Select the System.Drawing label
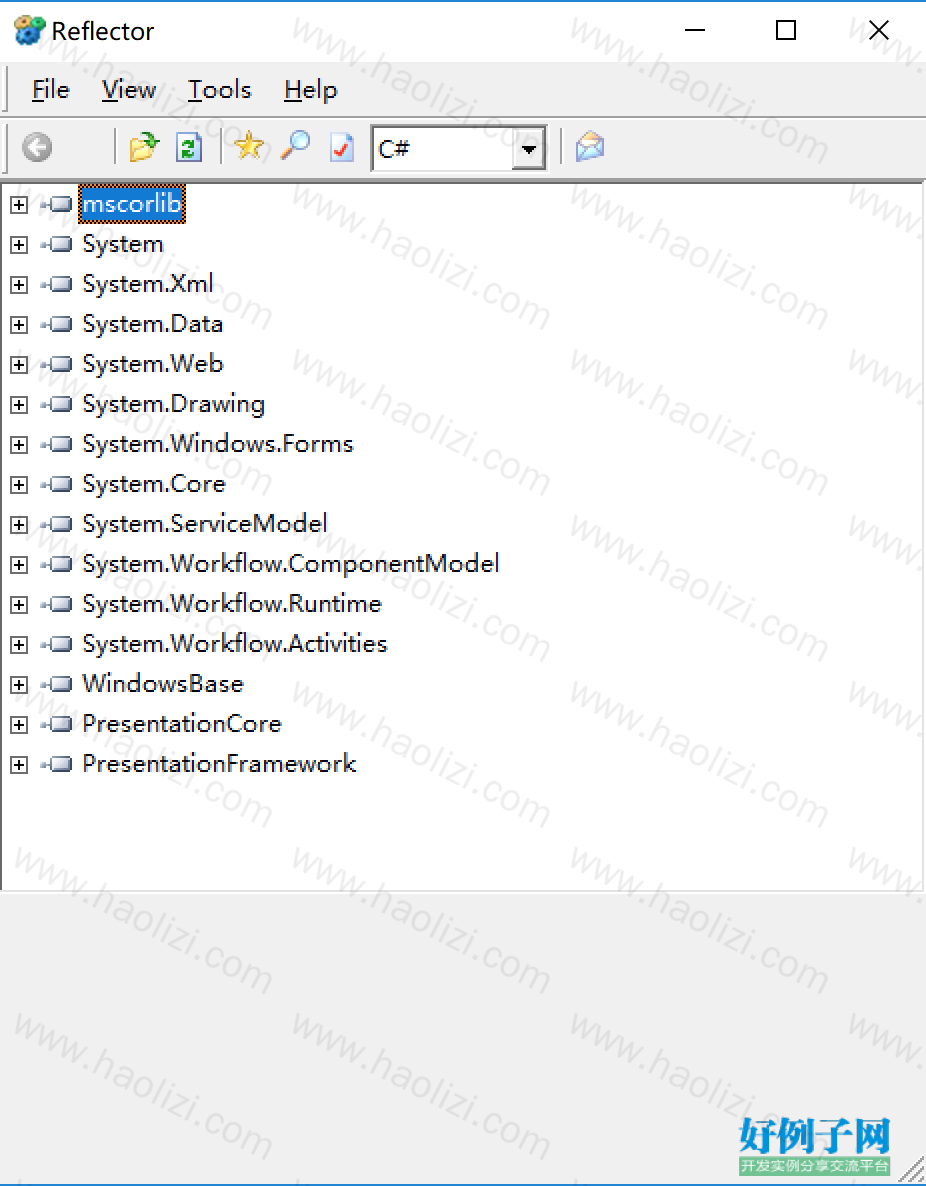Viewport: 926px width, 1186px height. pyautogui.click(x=174, y=405)
